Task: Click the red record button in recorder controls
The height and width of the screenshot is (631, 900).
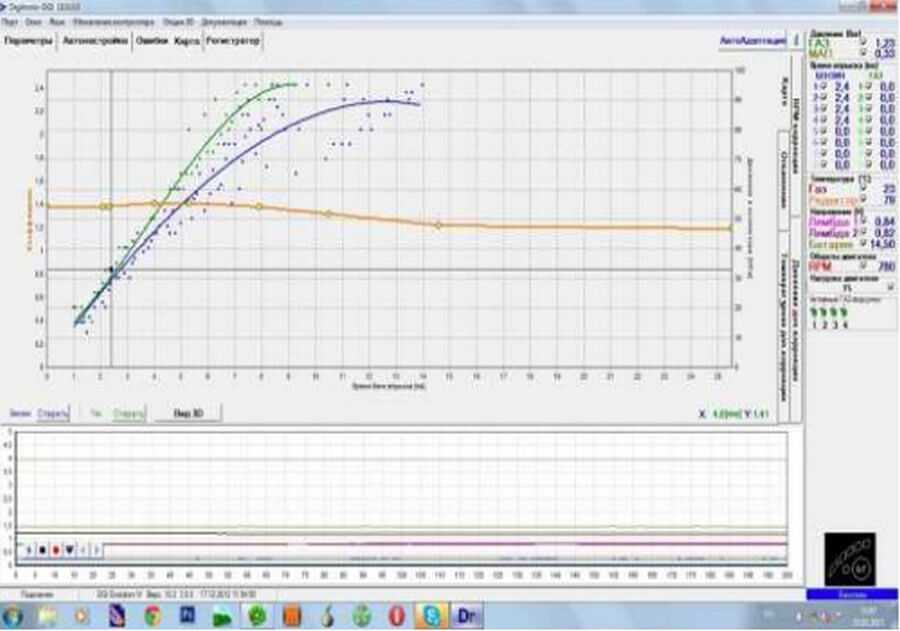Action: pyautogui.click(x=56, y=549)
